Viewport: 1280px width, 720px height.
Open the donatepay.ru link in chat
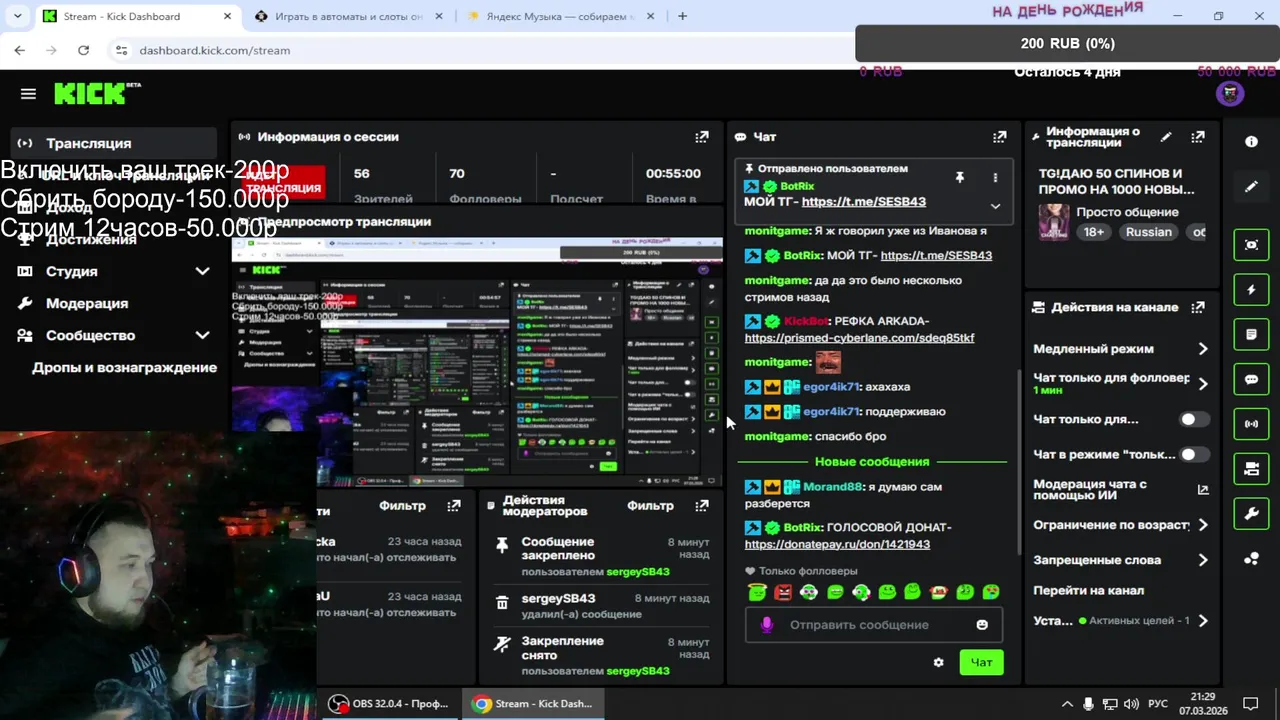coord(837,544)
